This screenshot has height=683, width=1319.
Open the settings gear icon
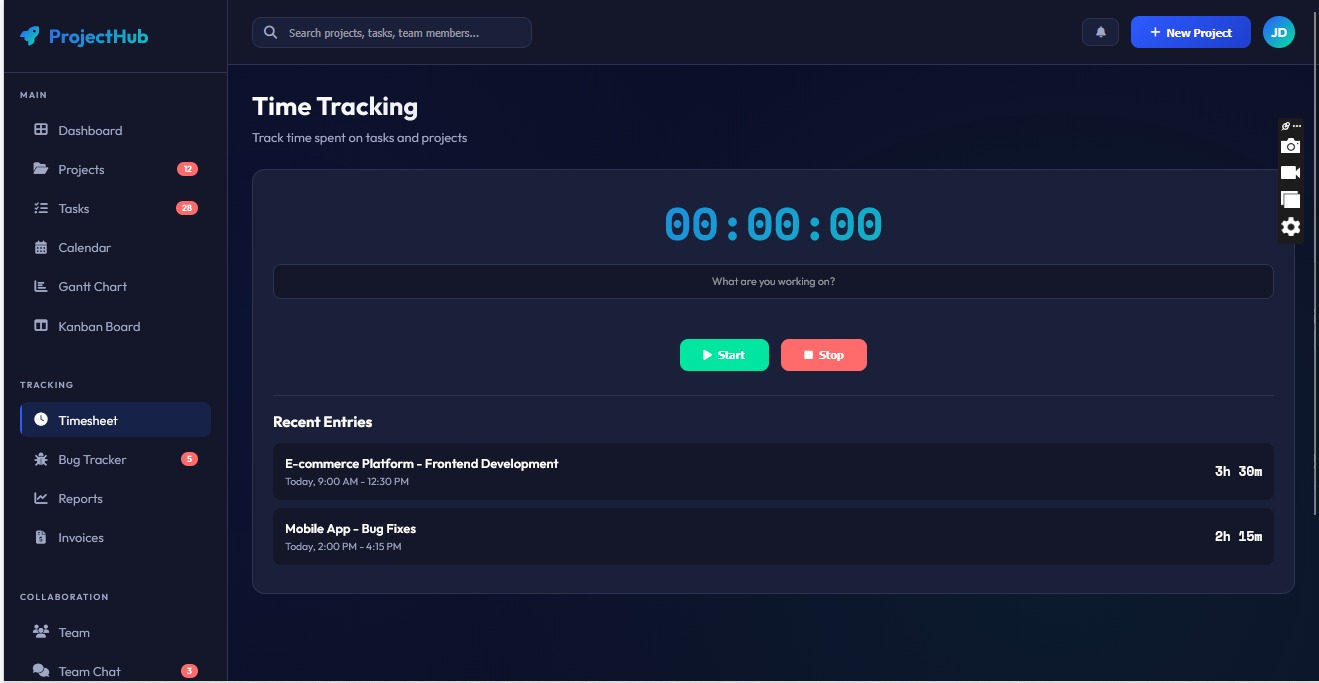(x=1290, y=227)
